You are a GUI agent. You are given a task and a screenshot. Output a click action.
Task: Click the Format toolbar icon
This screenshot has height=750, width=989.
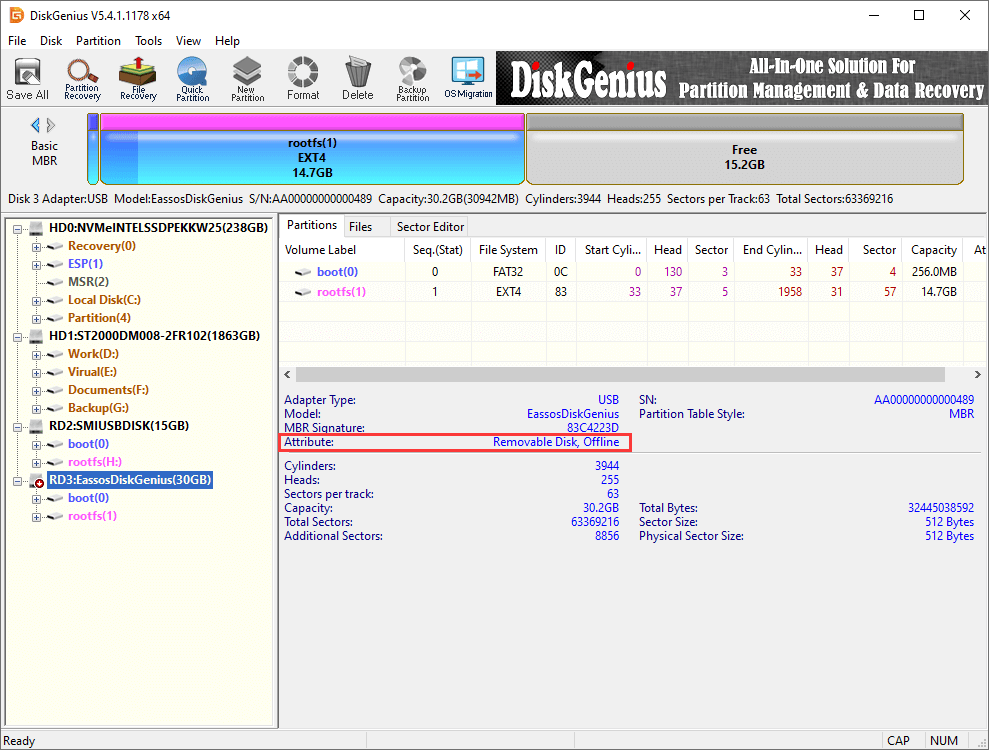pyautogui.click(x=303, y=79)
